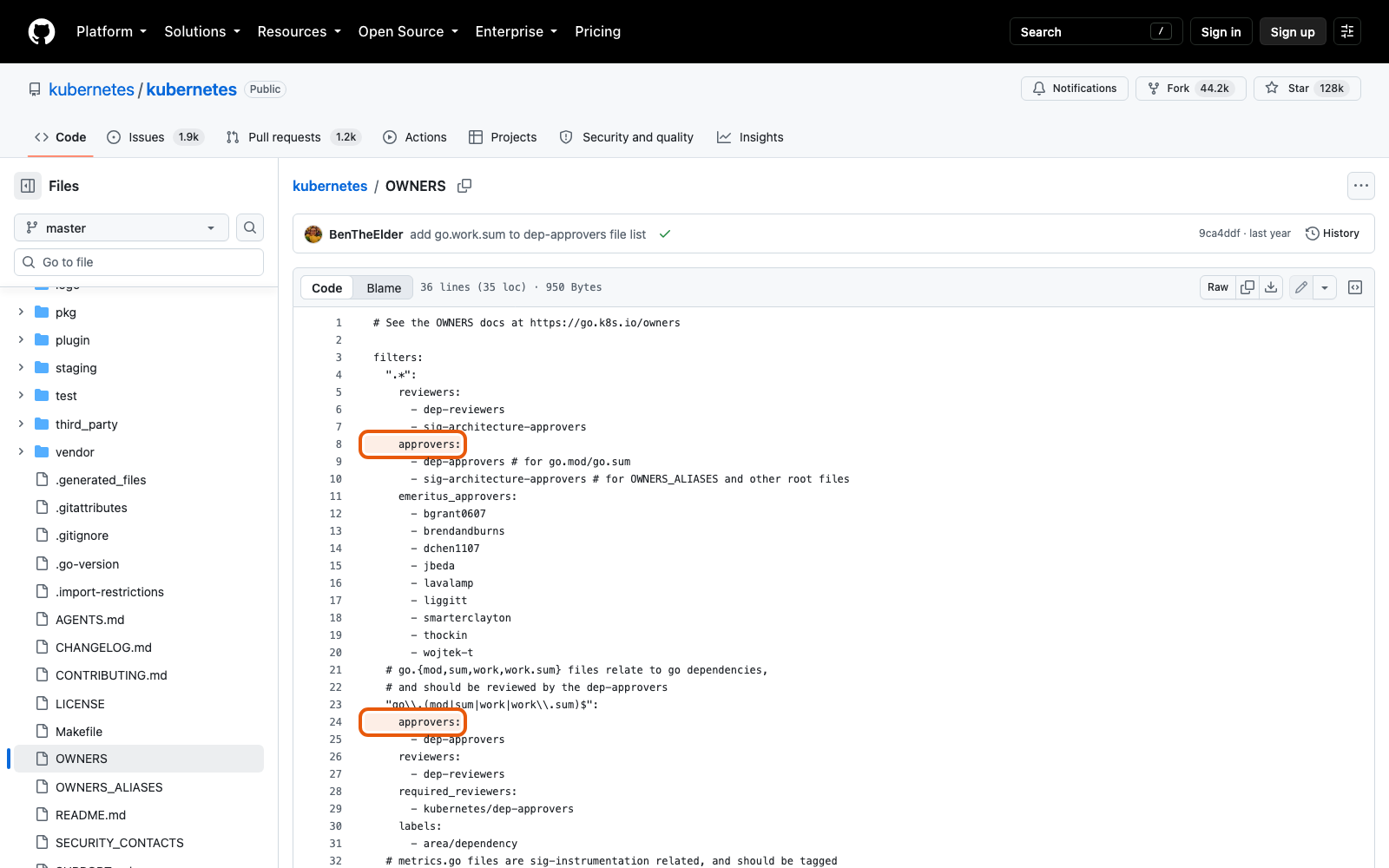Open the symbols panel icon
Screen dimensions: 1389x868
coord(1355,287)
